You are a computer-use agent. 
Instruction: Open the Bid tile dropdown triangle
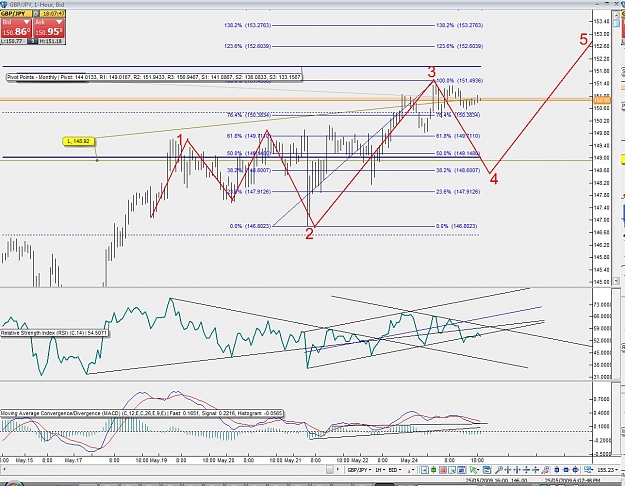click(x=27, y=22)
